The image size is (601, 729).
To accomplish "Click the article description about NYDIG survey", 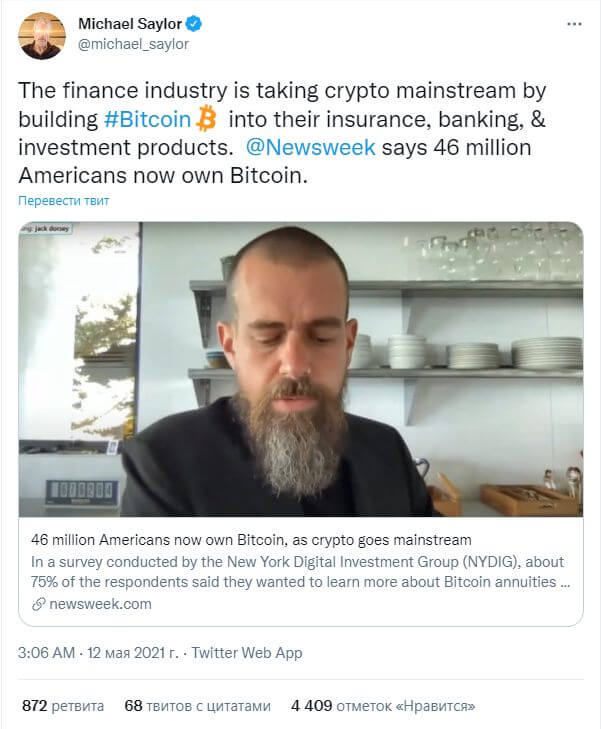I will click(300, 572).
